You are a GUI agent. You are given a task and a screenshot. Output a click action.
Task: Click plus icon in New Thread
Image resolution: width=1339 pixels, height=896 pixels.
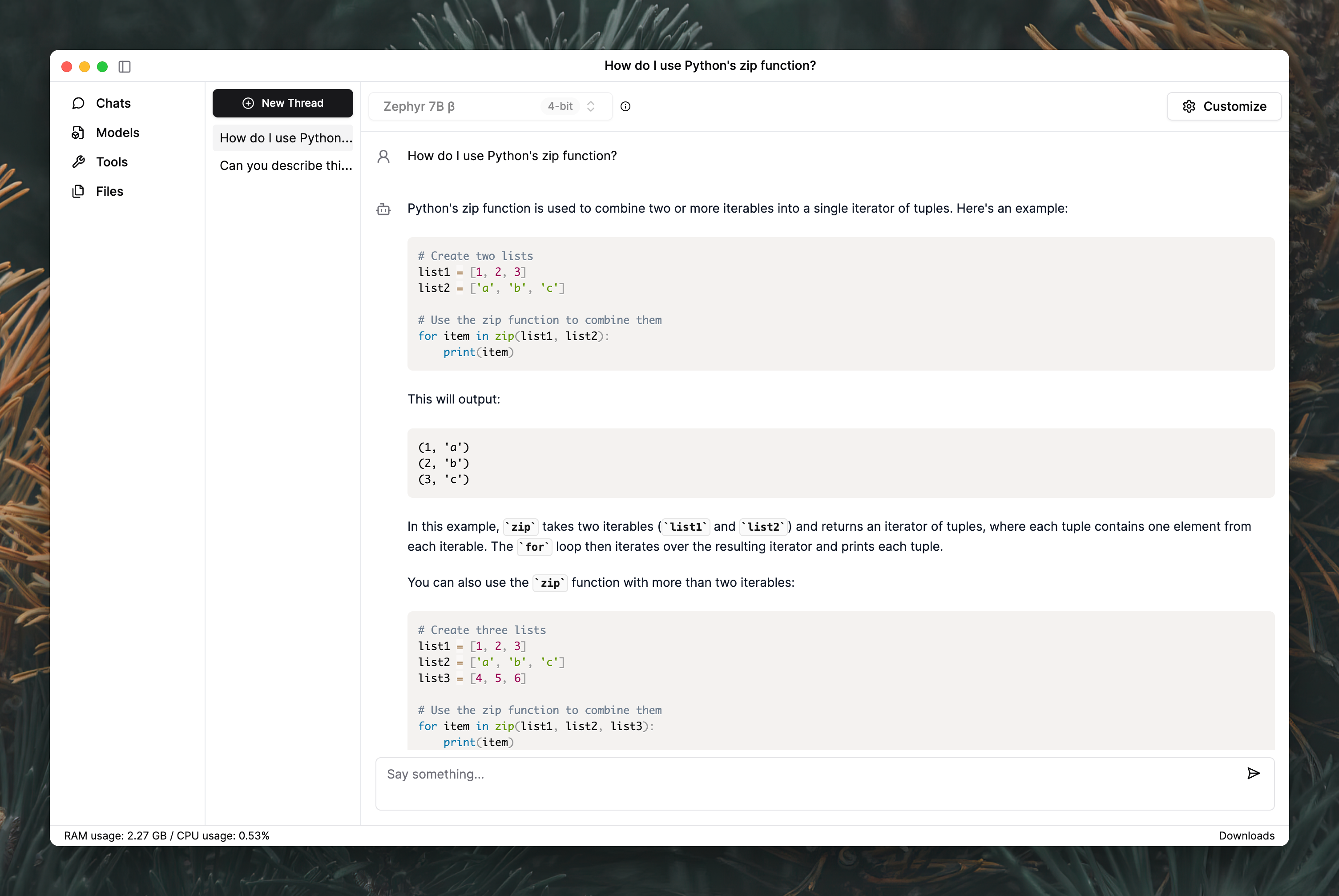point(248,103)
